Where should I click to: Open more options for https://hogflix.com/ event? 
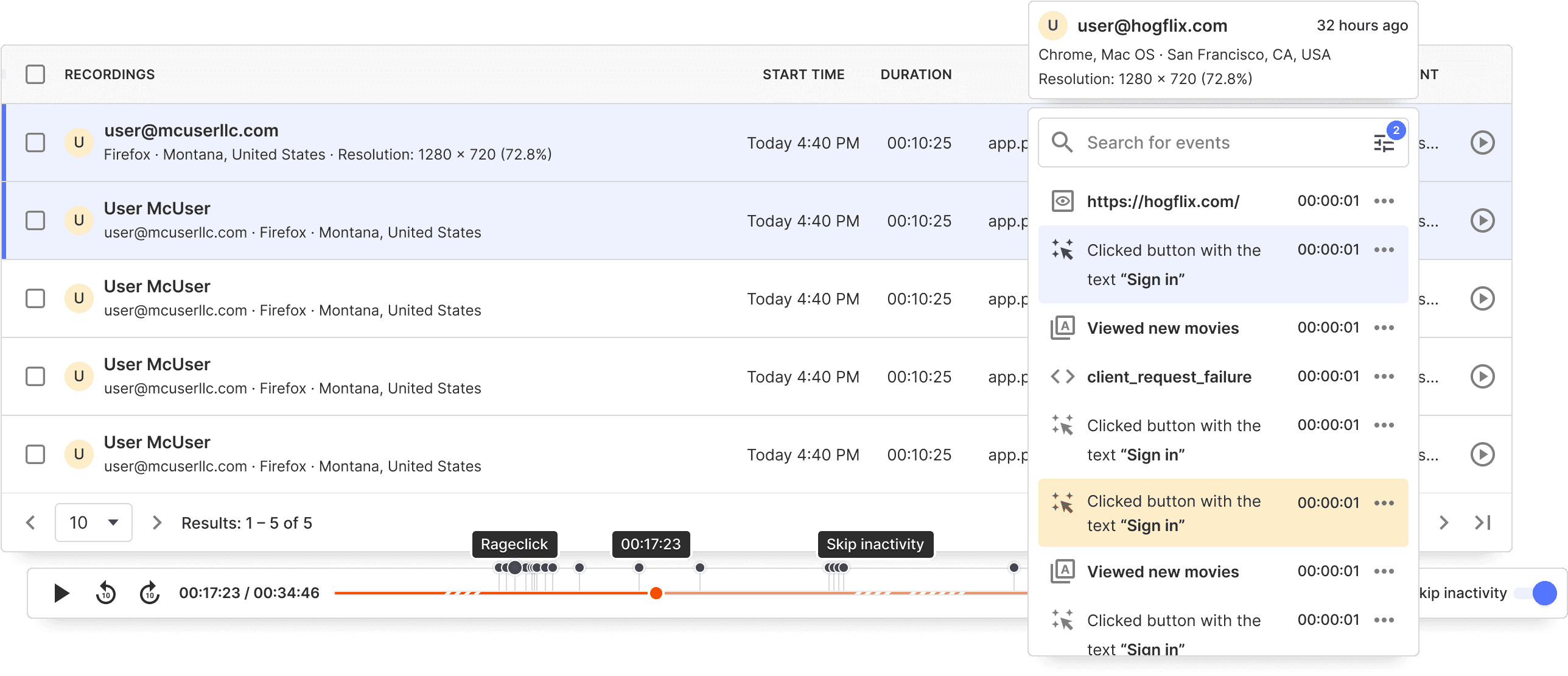[1384, 201]
